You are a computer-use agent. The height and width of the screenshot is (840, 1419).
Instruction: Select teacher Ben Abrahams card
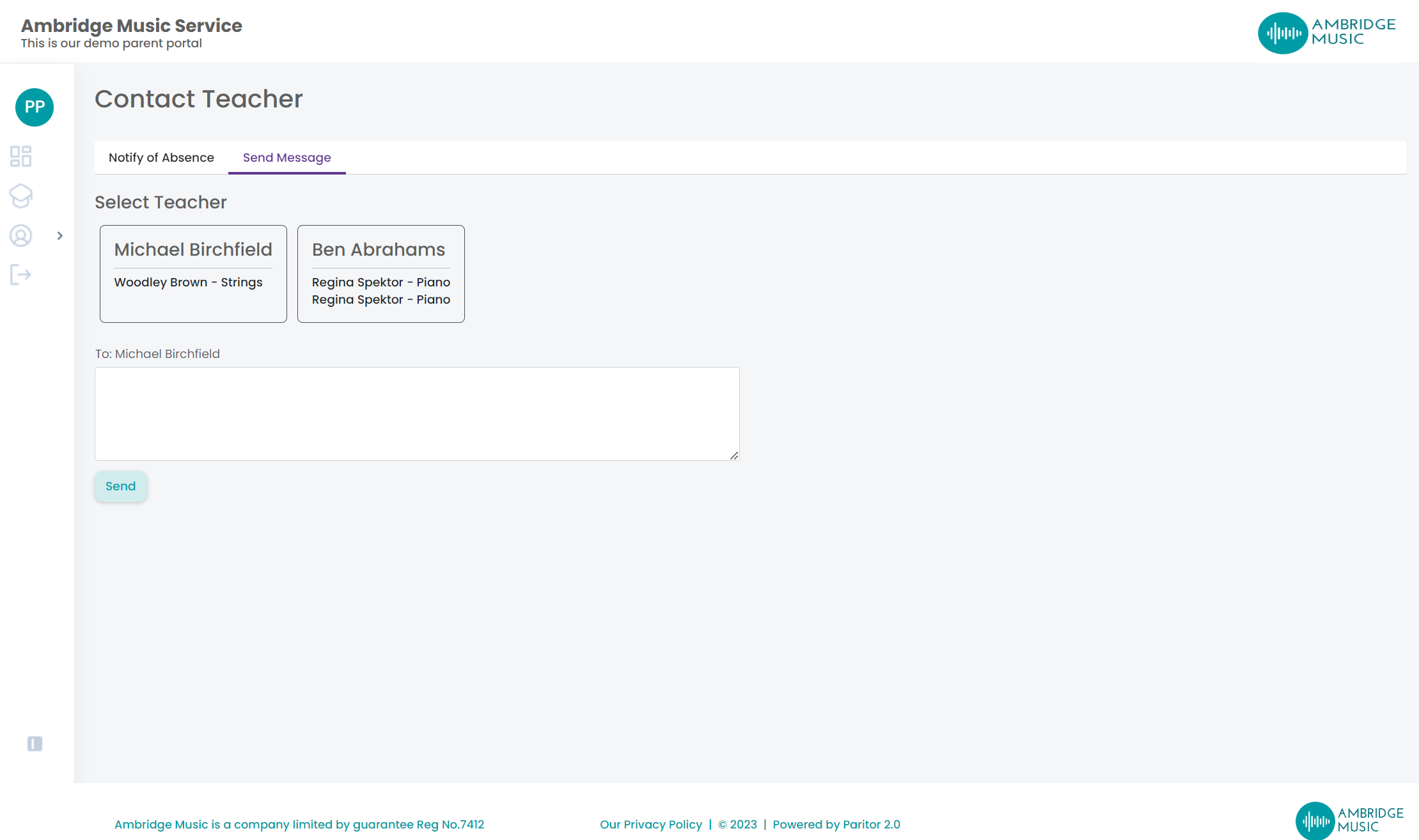point(381,274)
